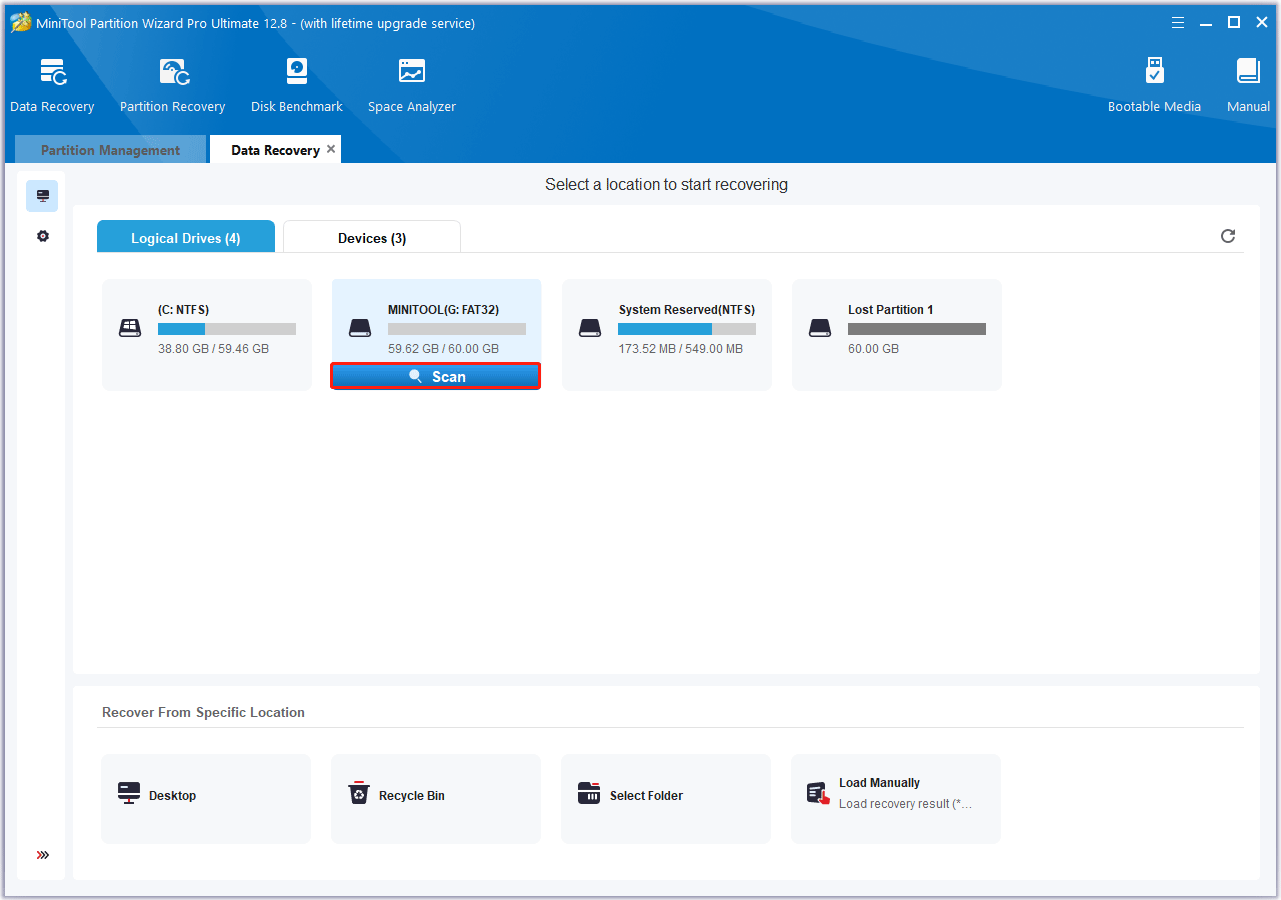
Task: Open the Space Analyzer tool
Action: point(411,85)
